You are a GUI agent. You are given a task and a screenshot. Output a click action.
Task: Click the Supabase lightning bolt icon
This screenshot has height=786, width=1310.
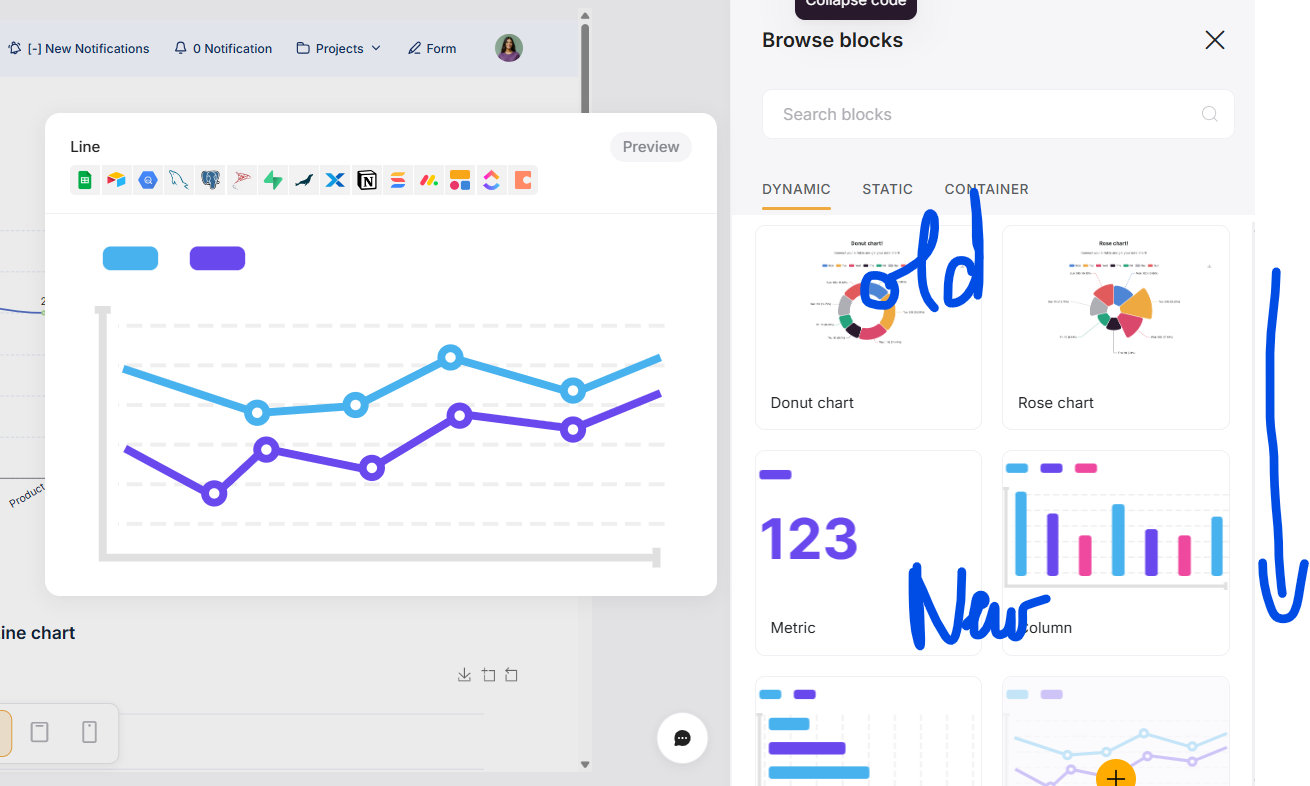273,180
